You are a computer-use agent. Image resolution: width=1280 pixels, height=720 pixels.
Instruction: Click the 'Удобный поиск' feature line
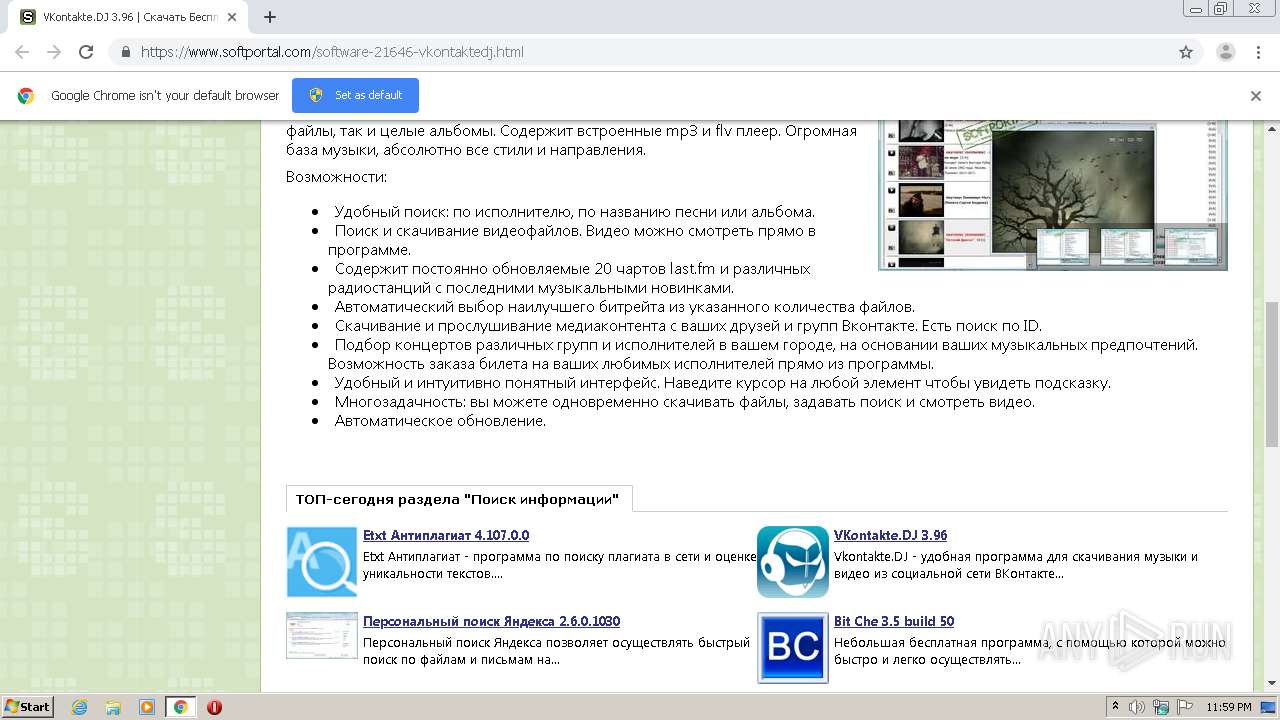click(575, 212)
